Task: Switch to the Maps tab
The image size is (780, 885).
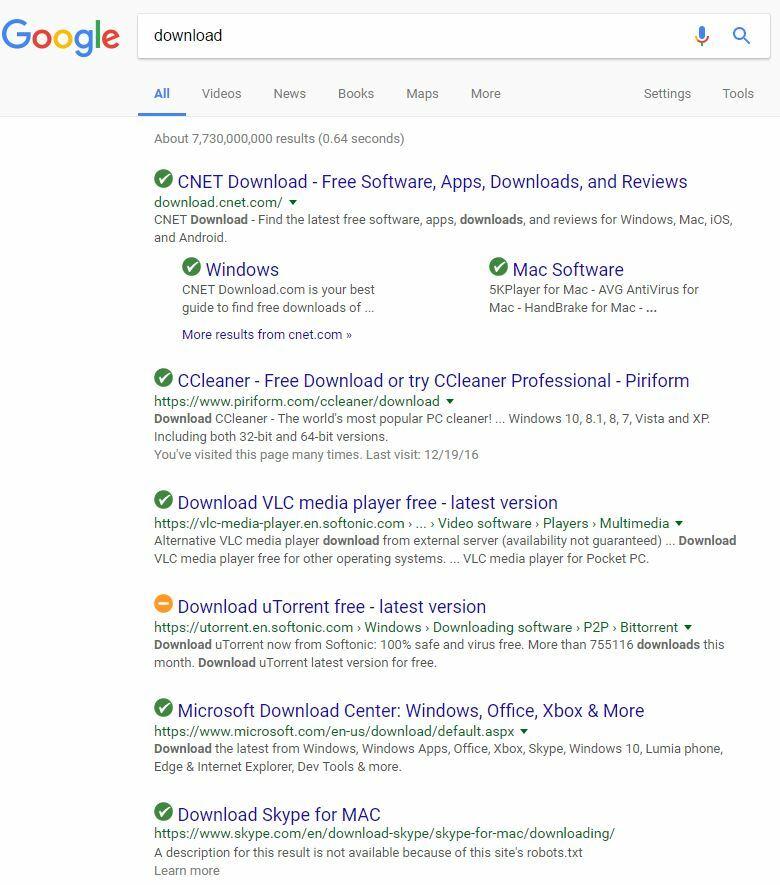Action: click(422, 94)
